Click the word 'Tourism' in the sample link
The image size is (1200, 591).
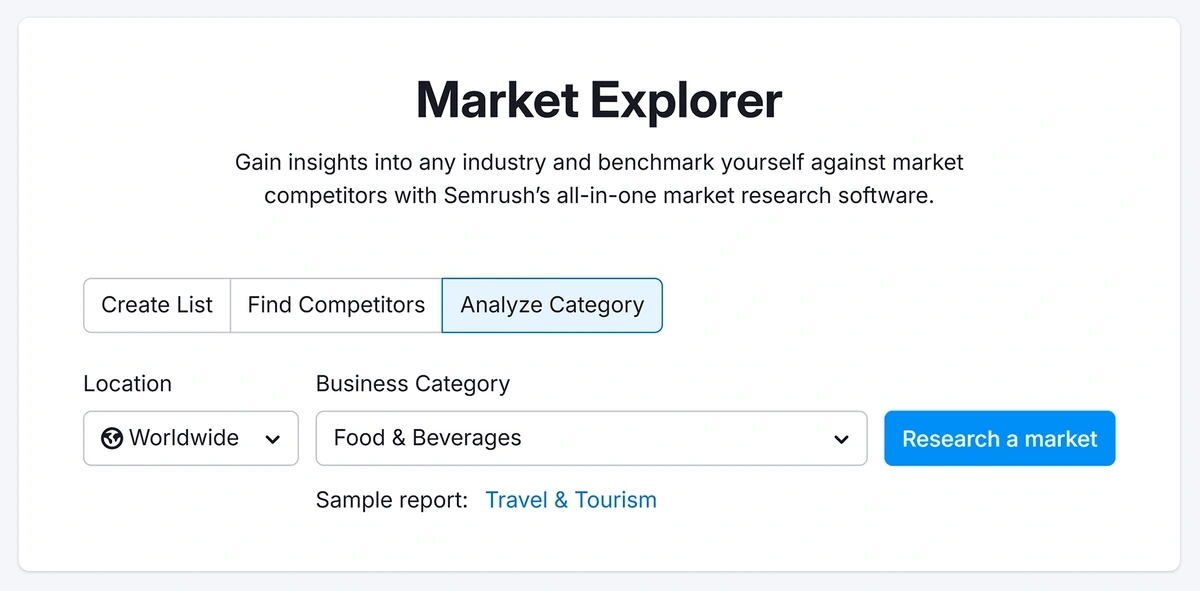(615, 500)
